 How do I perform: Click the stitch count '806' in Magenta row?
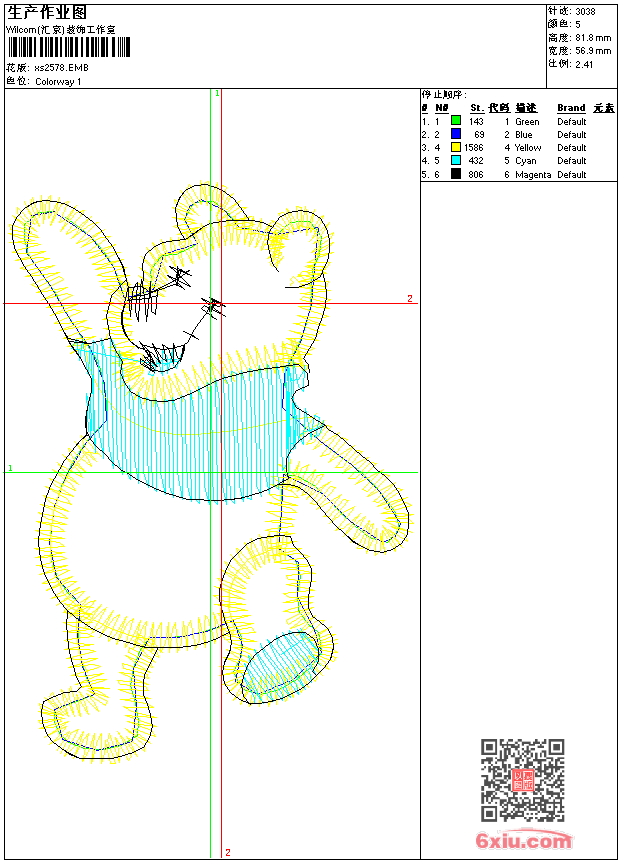point(476,175)
